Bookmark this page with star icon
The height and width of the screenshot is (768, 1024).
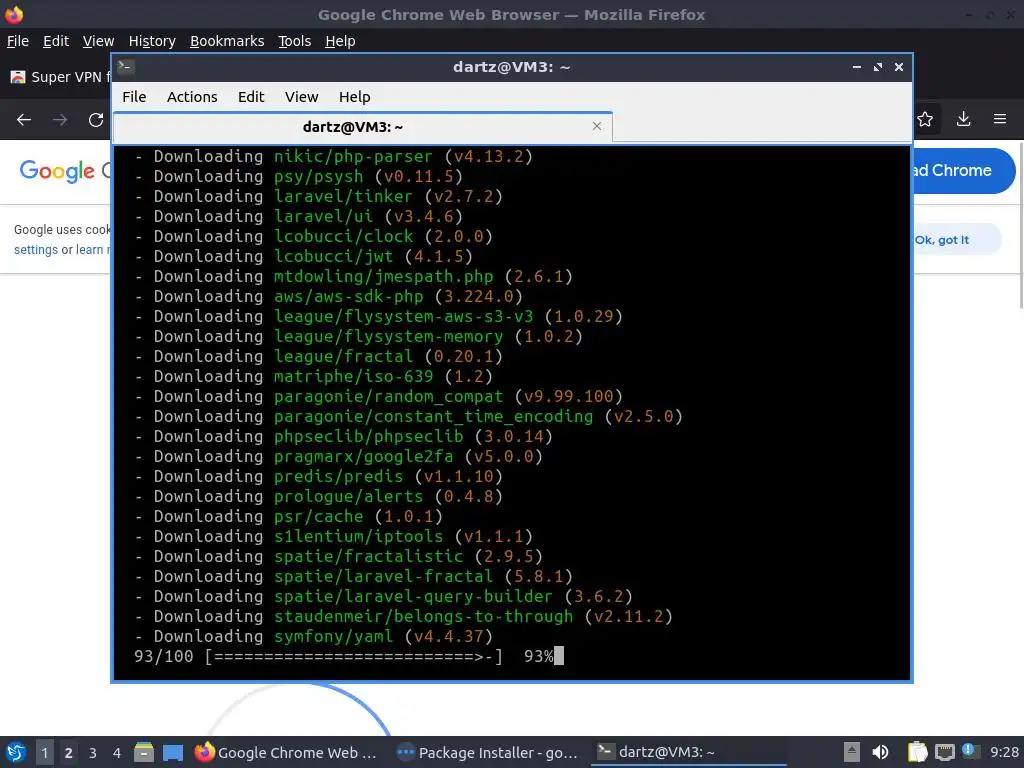pos(925,120)
